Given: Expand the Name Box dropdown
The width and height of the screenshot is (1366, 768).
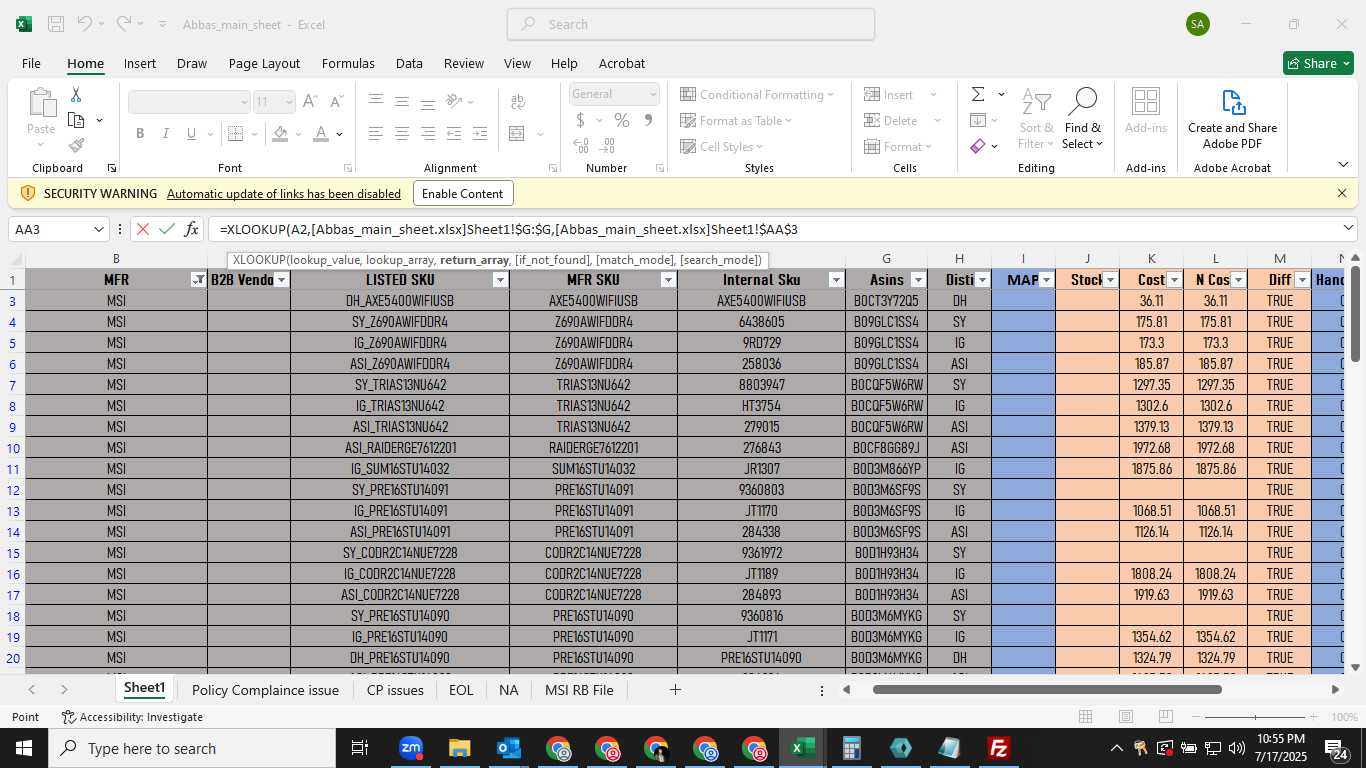Looking at the screenshot, I should point(98,229).
